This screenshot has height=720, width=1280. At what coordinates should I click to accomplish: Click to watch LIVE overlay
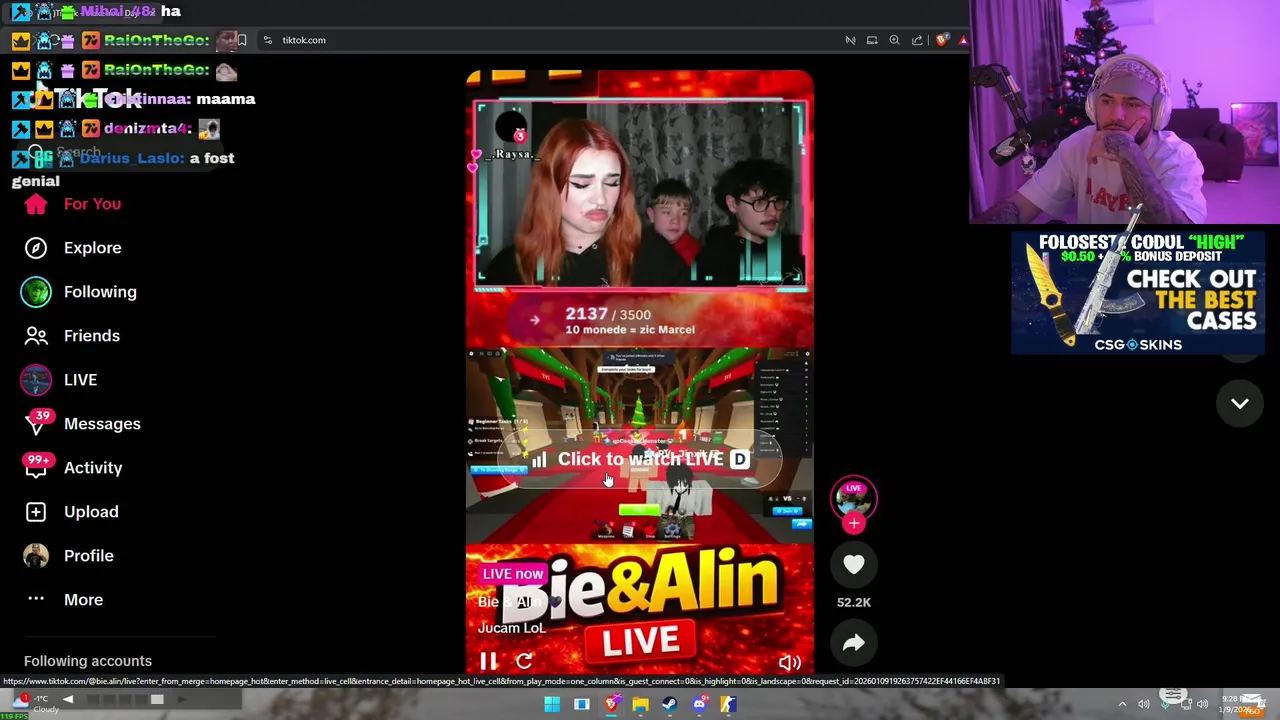640,459
